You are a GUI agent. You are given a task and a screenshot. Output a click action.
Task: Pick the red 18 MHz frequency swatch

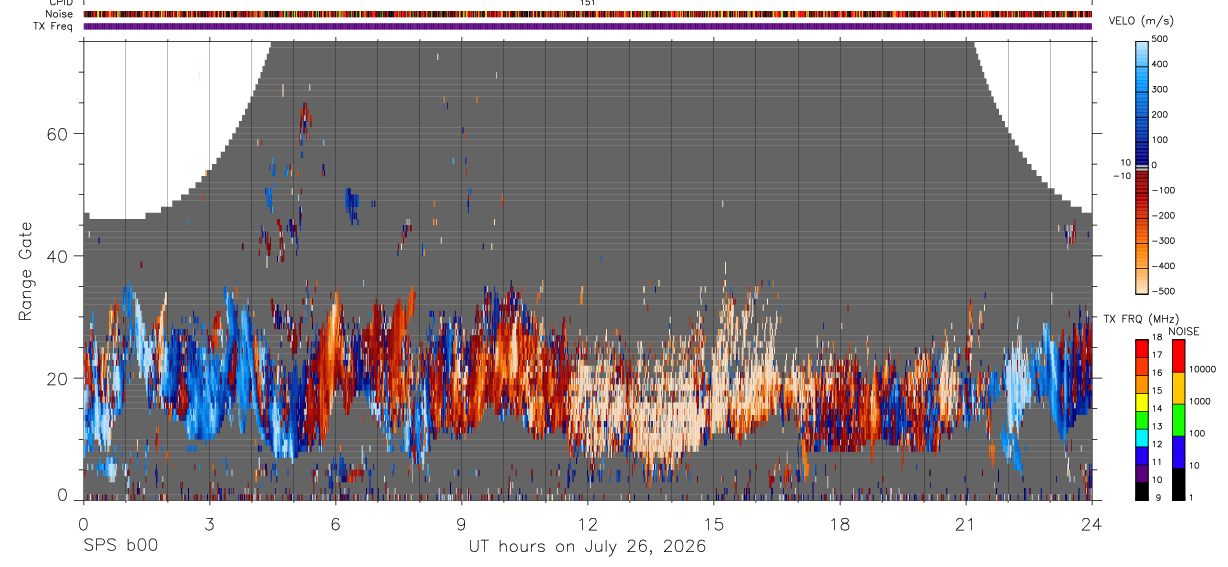(x=1142, y=347)
